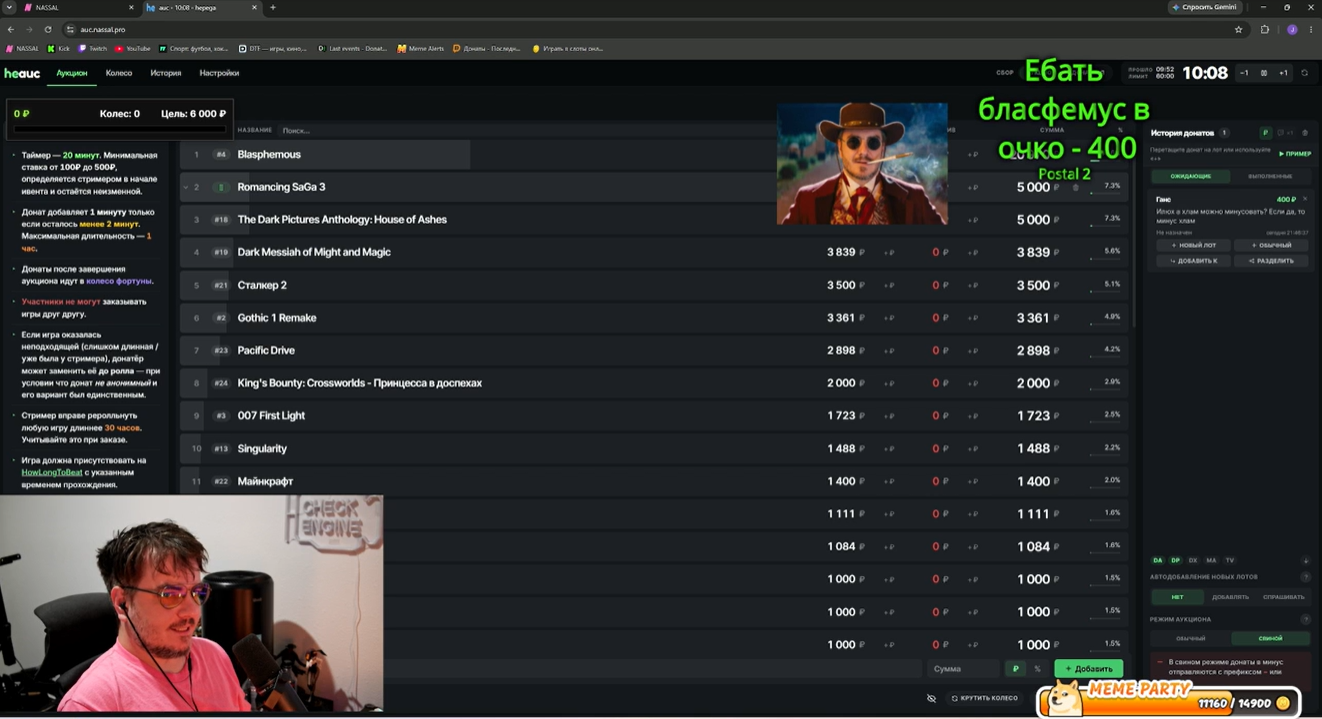Add rubles to Pacific Drive's first amount
Image resolution: width=1322 pixels, height=719 pixels.
(x=889, y=351)
